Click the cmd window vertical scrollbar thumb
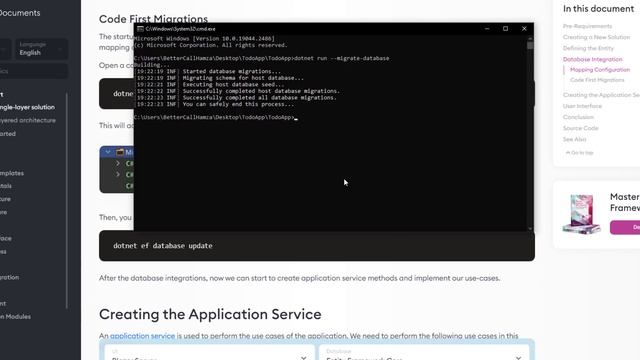 pyautogui.click(x=530, y=45)
